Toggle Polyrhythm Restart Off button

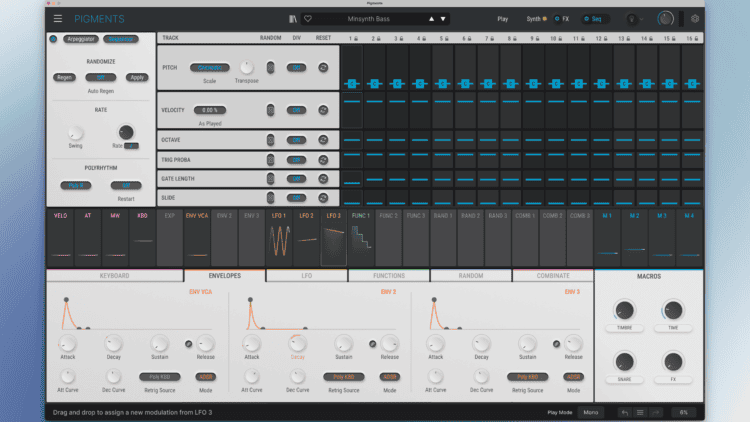pos(126,185)
